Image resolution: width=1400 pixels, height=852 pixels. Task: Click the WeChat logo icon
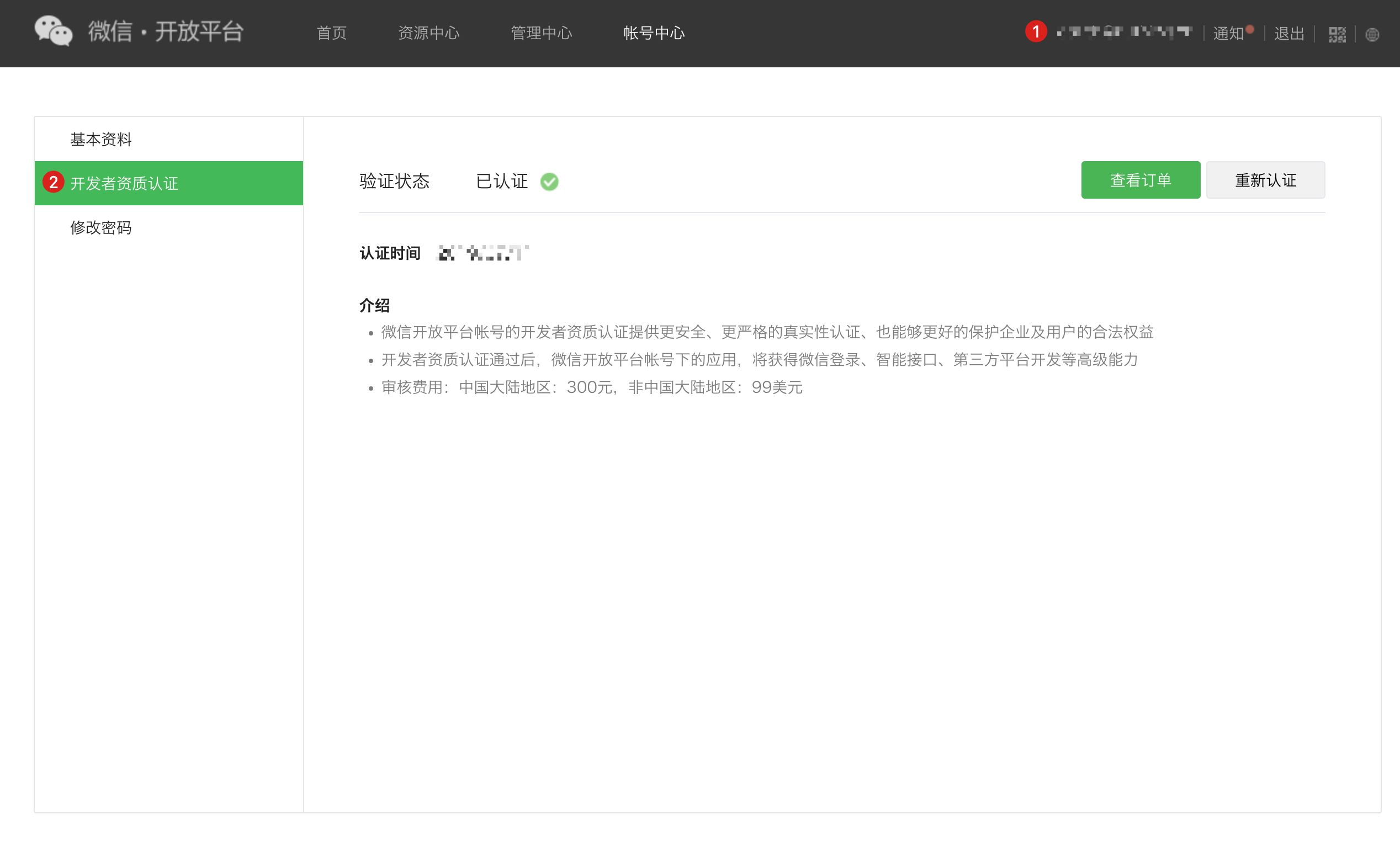point(54,31)
